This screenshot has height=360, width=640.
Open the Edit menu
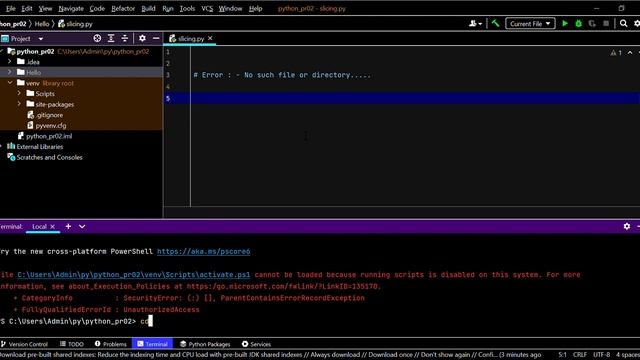[27, 9]
